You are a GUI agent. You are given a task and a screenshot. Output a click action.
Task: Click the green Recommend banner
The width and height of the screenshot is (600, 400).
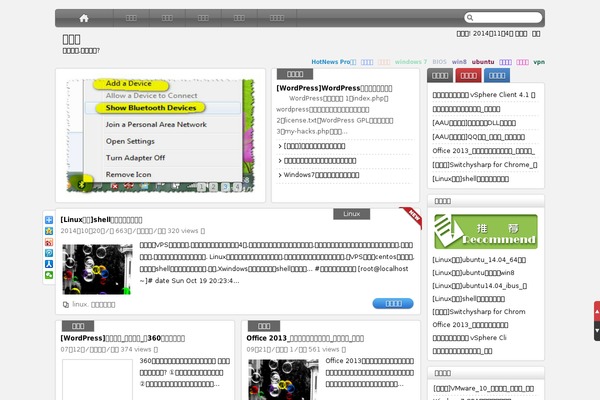tap(486, 232)
